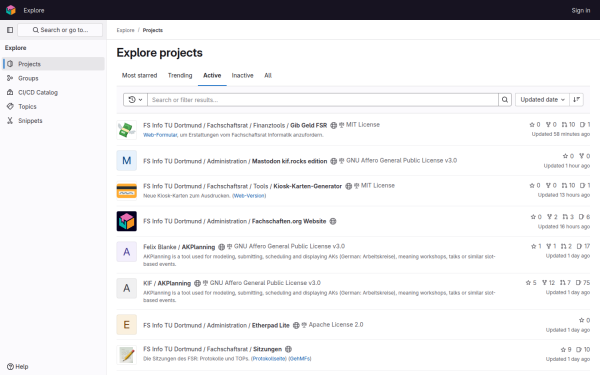Click the Help link at bottom

coord(18,367)
